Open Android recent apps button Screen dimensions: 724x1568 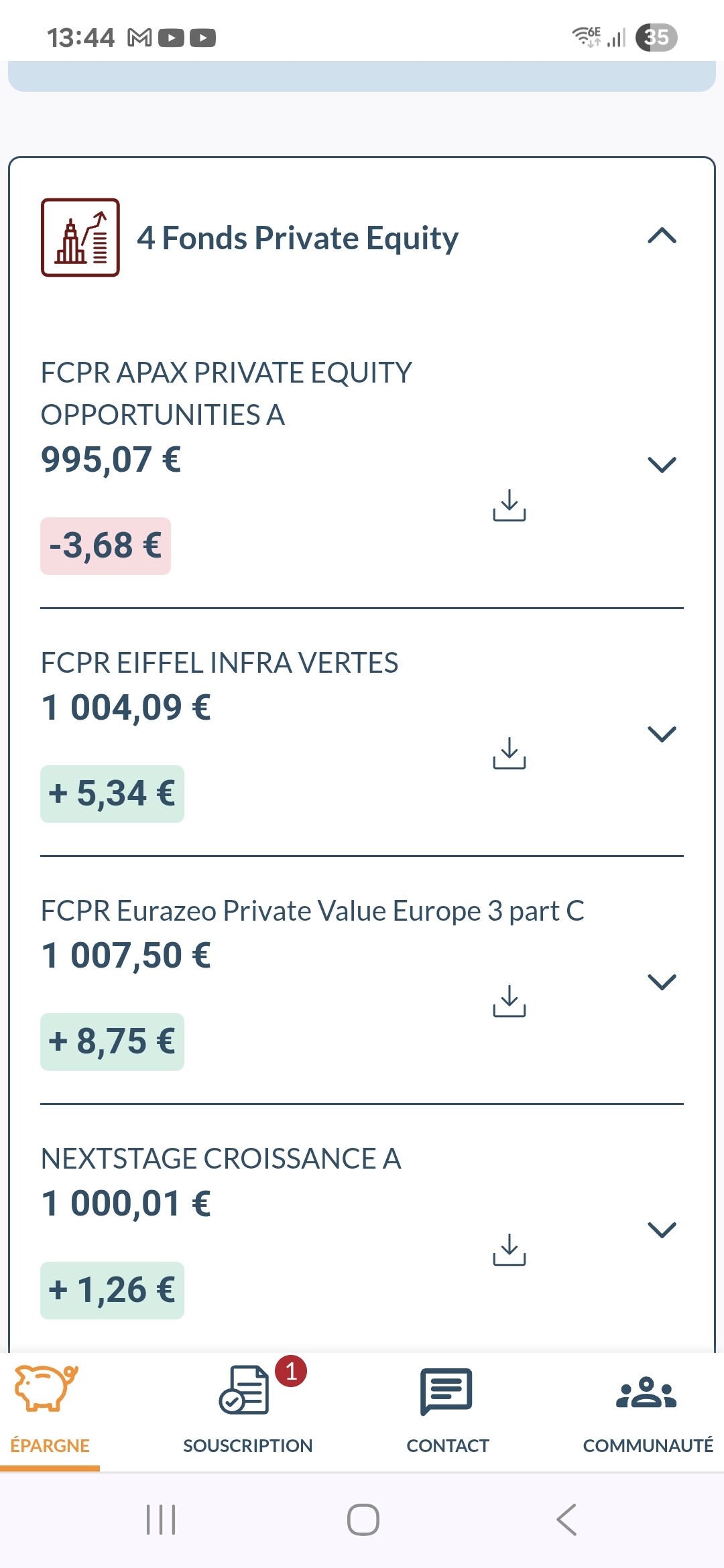pyautogui.click(x=161, y=1520)
